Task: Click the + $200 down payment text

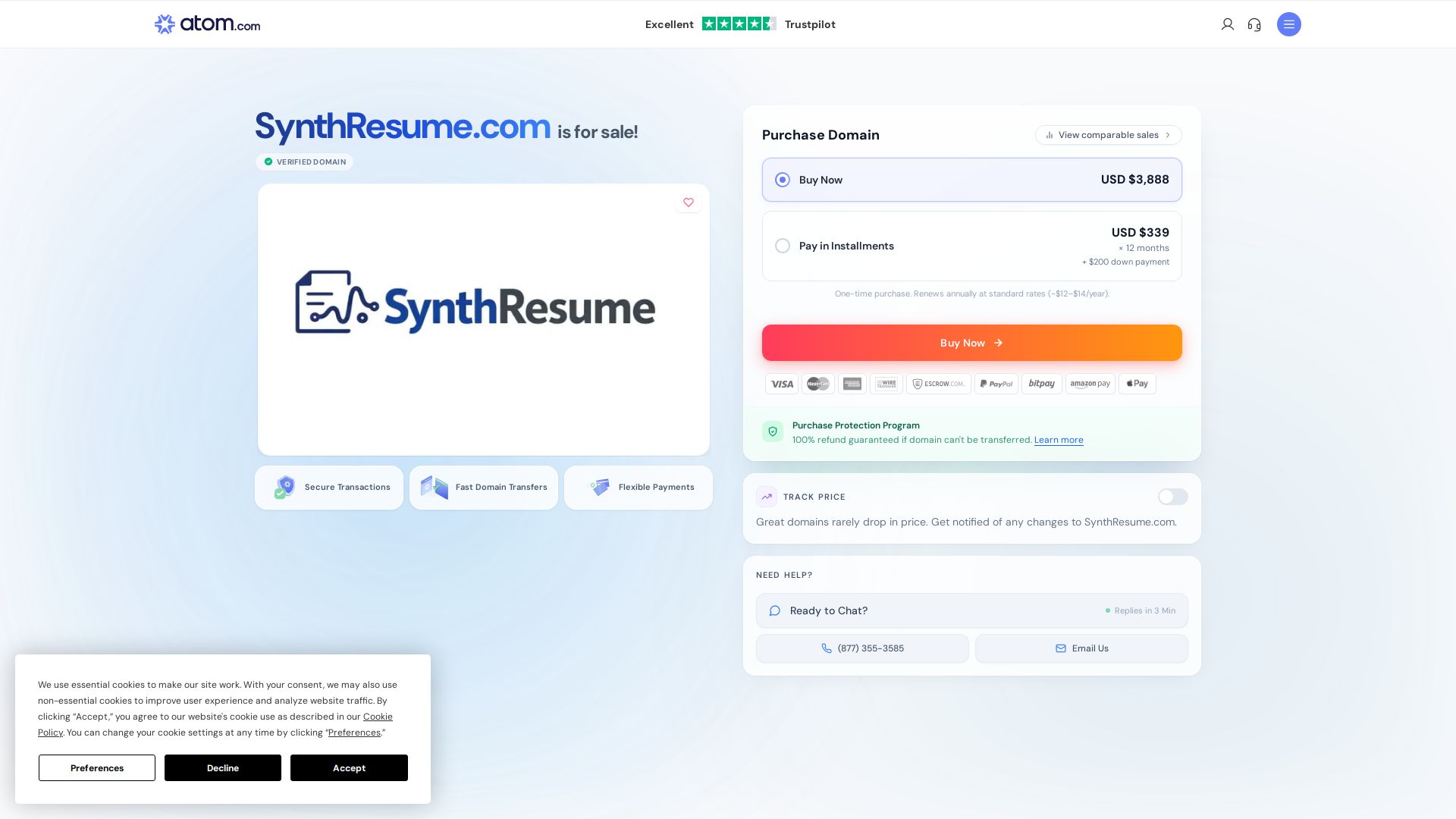Action: click(1125, 262)
